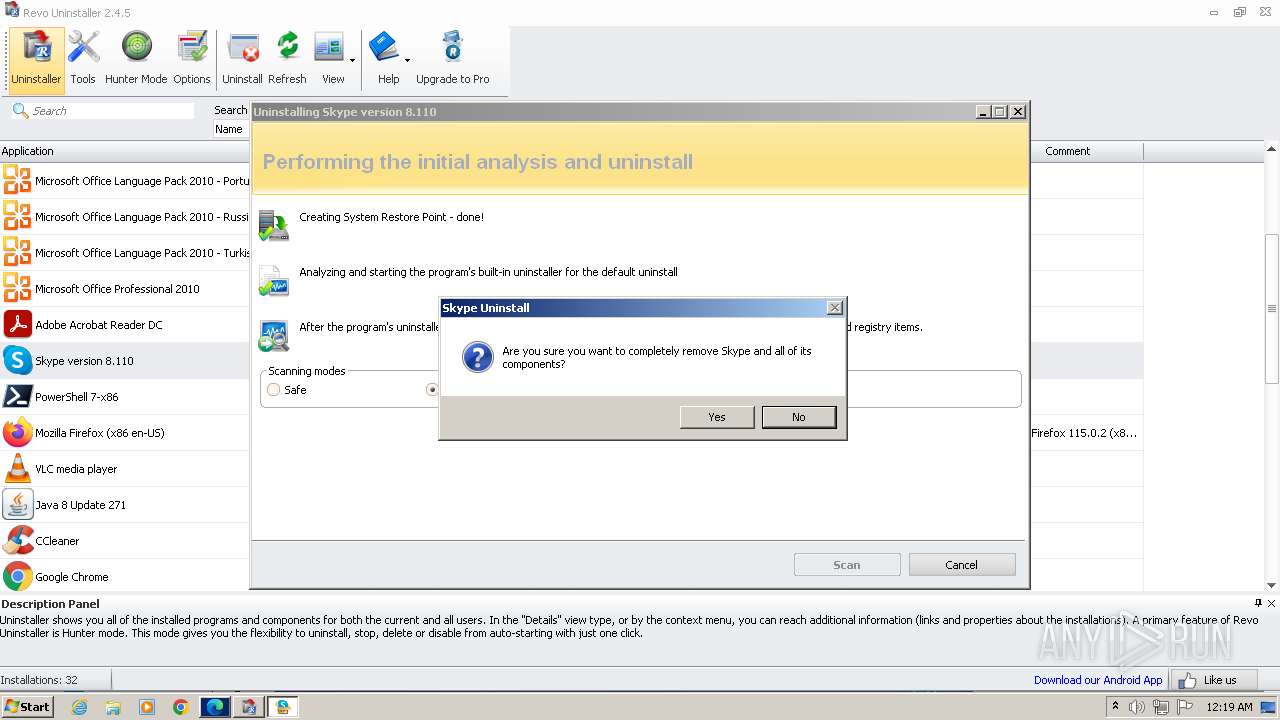Click the Scan button

847,565
